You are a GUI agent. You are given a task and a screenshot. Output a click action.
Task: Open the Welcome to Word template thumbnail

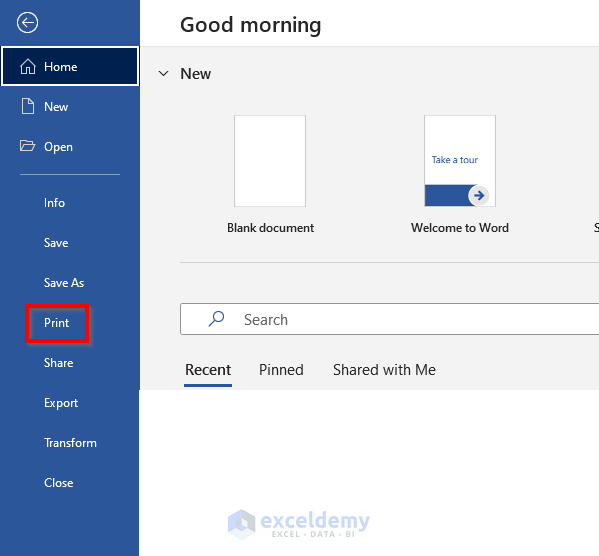460,161
